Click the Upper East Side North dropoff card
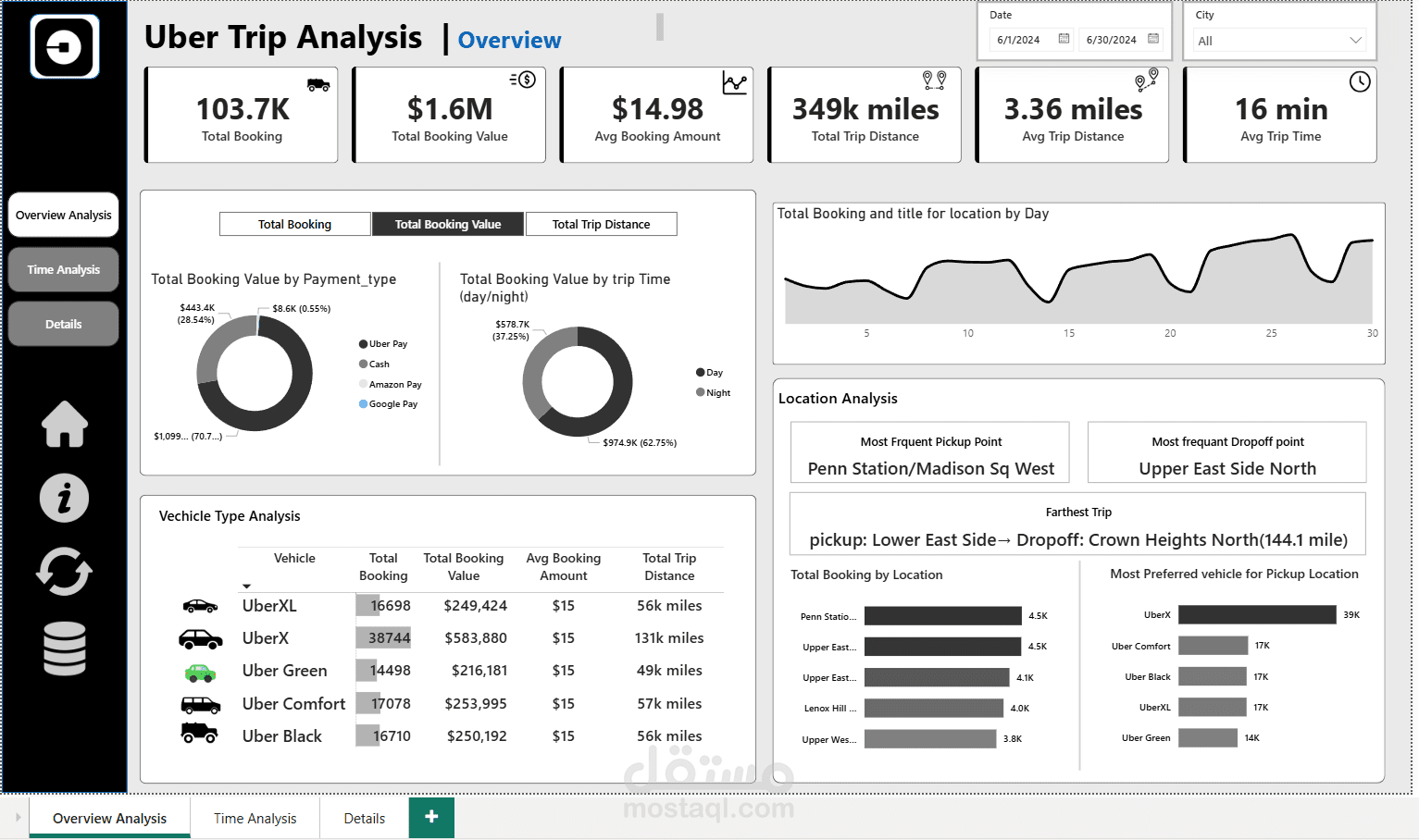Screen dimensions: 1419x840 click(x=1227, y=452)
